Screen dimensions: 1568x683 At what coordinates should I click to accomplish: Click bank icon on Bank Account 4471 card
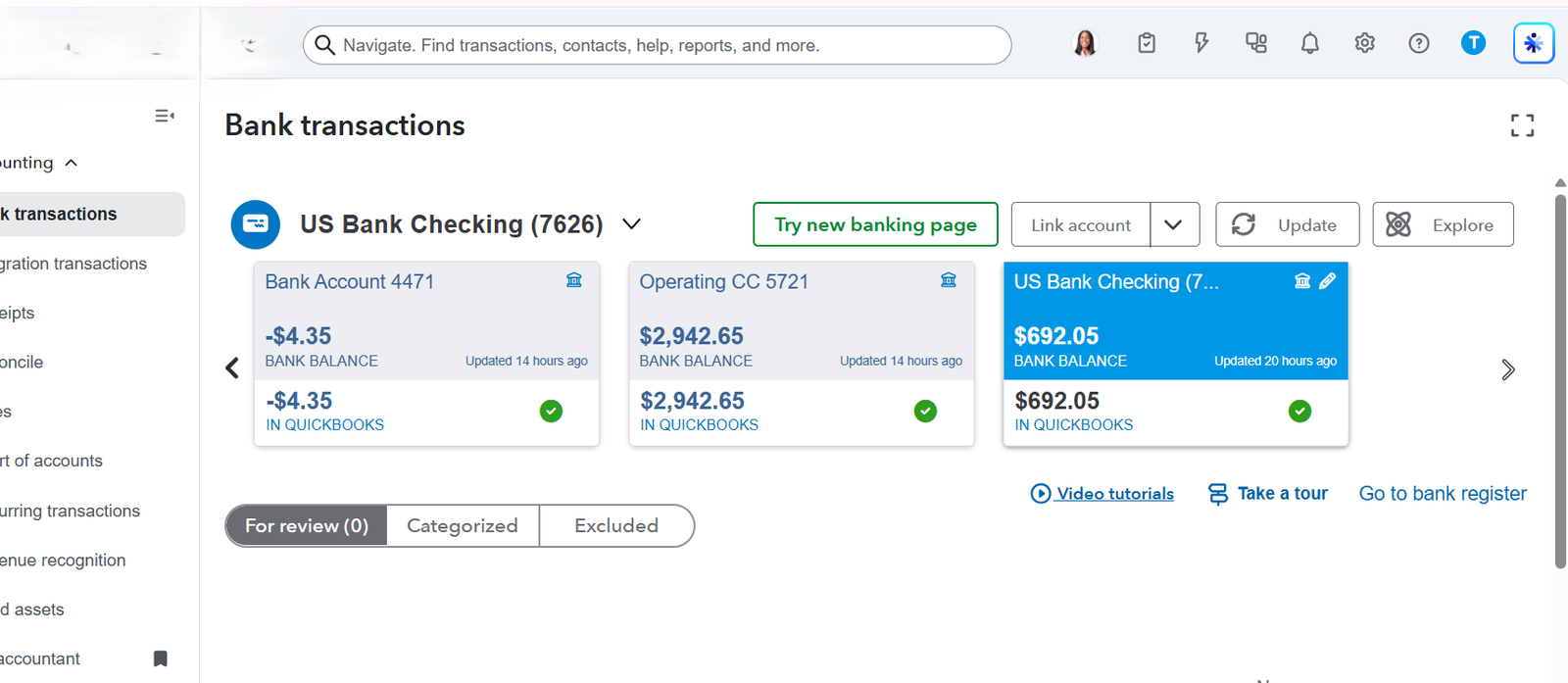[574, 280]
